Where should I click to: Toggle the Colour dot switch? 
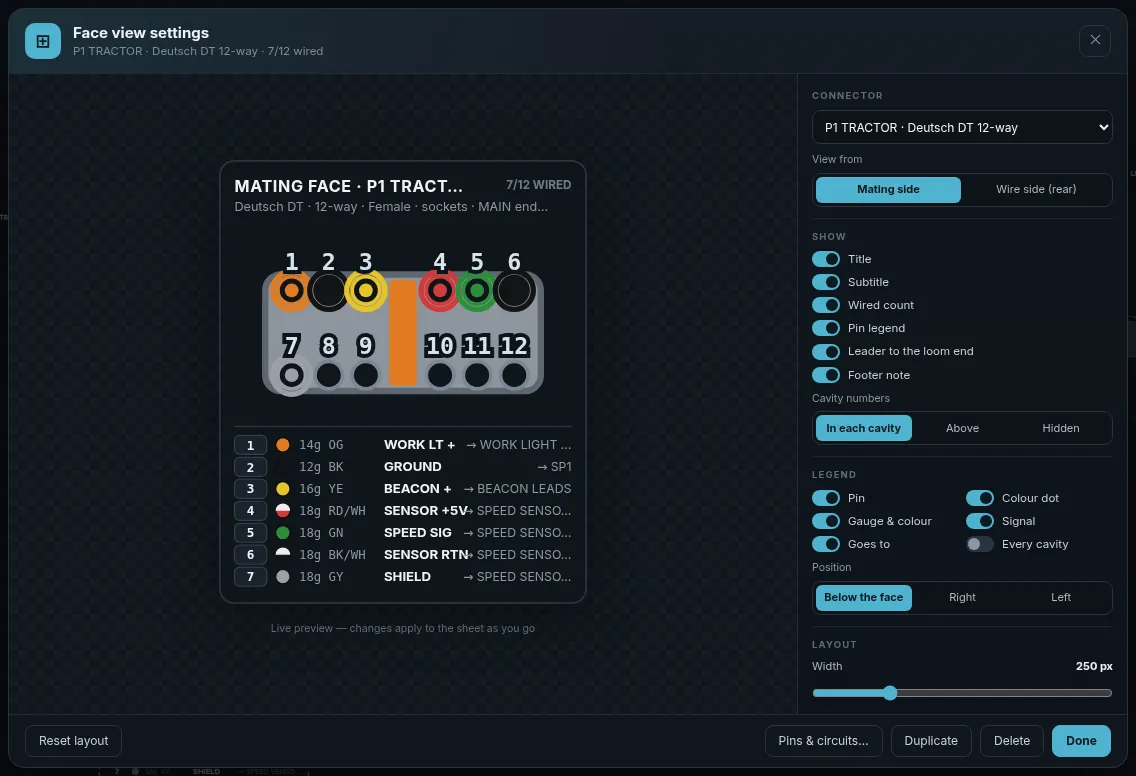point(980,498)
